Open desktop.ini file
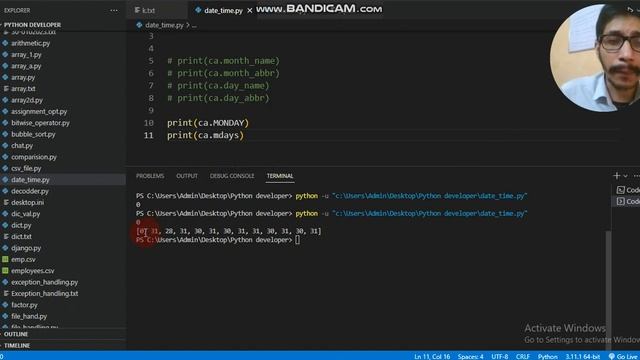640x360 pixels. tap(27, 202)
